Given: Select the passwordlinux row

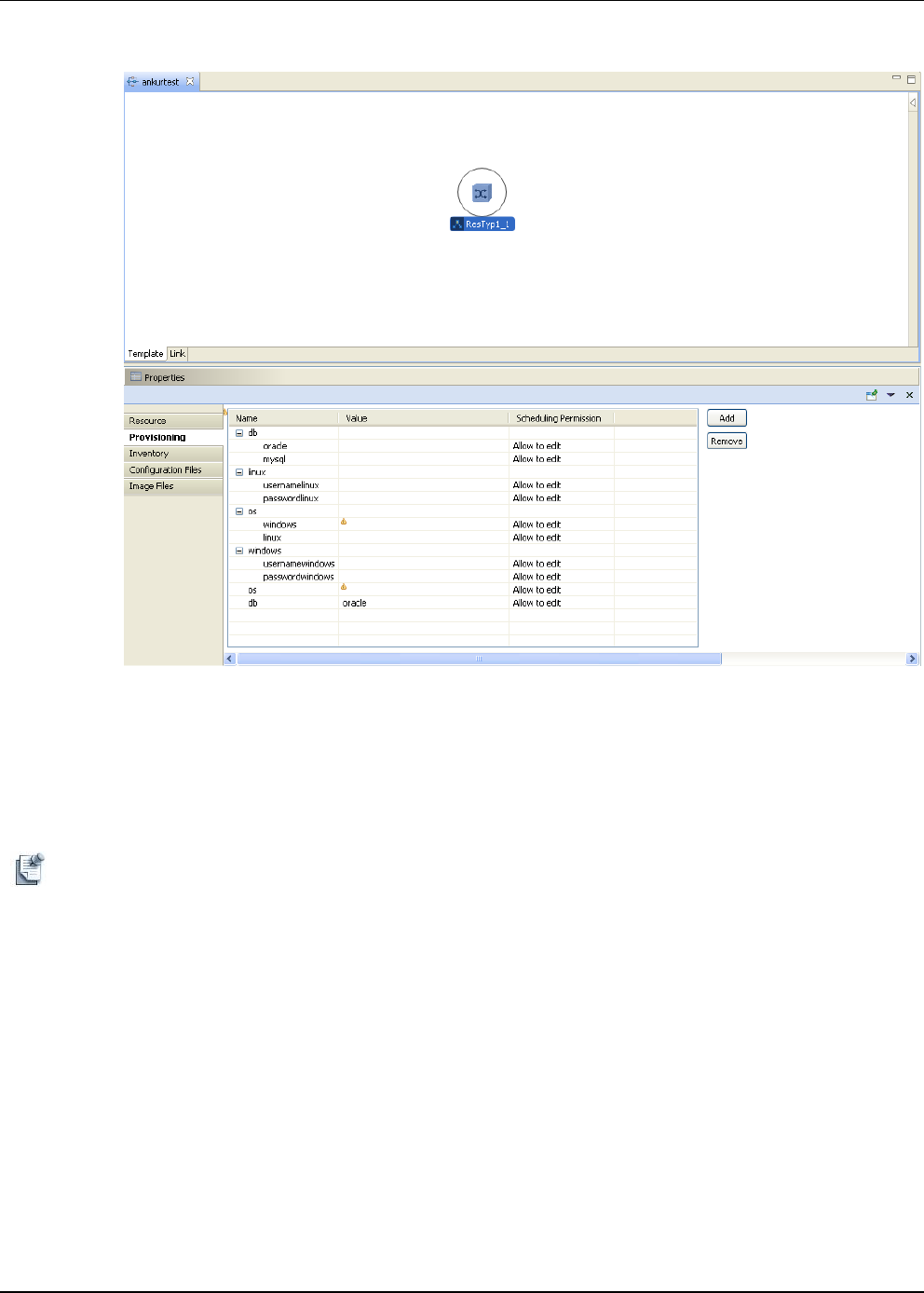Looking at the screenshot, I should coord(463,498).
